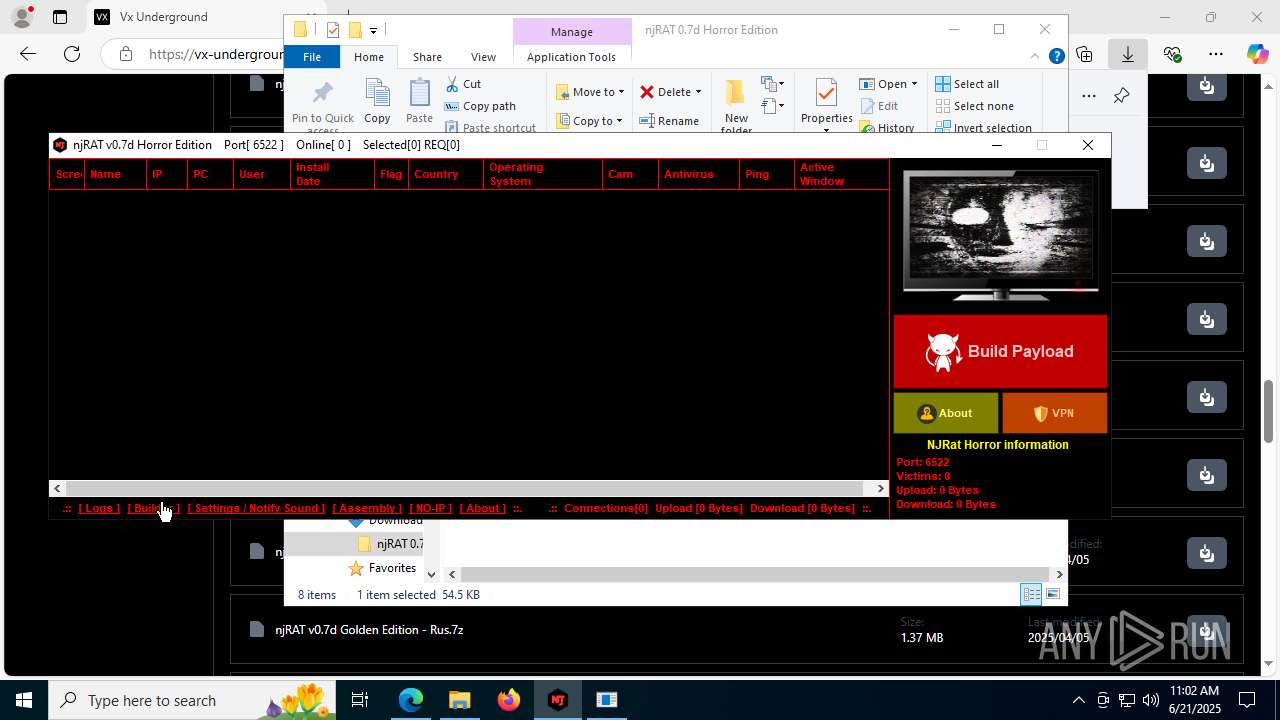Show hidden system tray icons
This screenshot has height=720, width=1280.
[1078, 700]
